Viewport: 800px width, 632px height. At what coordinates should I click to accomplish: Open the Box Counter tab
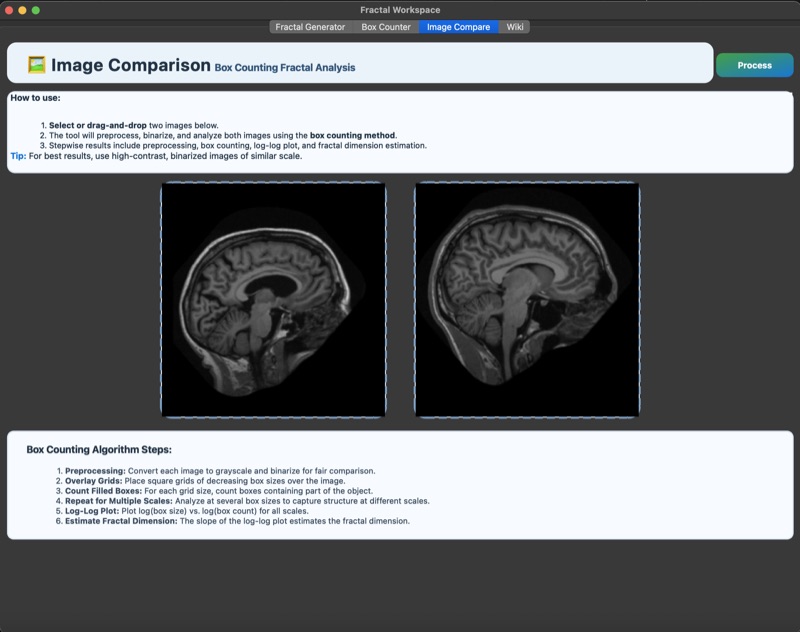pos(386,27)
